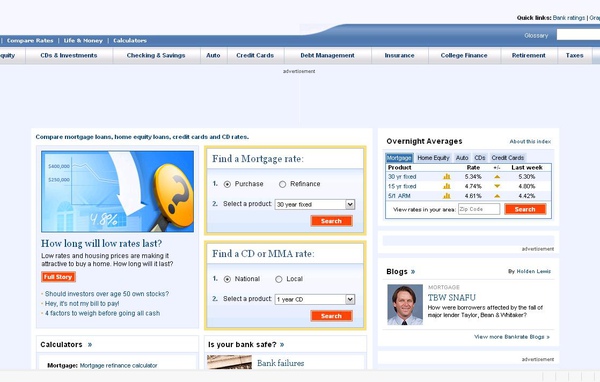The image size is (600, 382).
Task: Click the search box next to Glossary
Action: click(x=578, y=35)
